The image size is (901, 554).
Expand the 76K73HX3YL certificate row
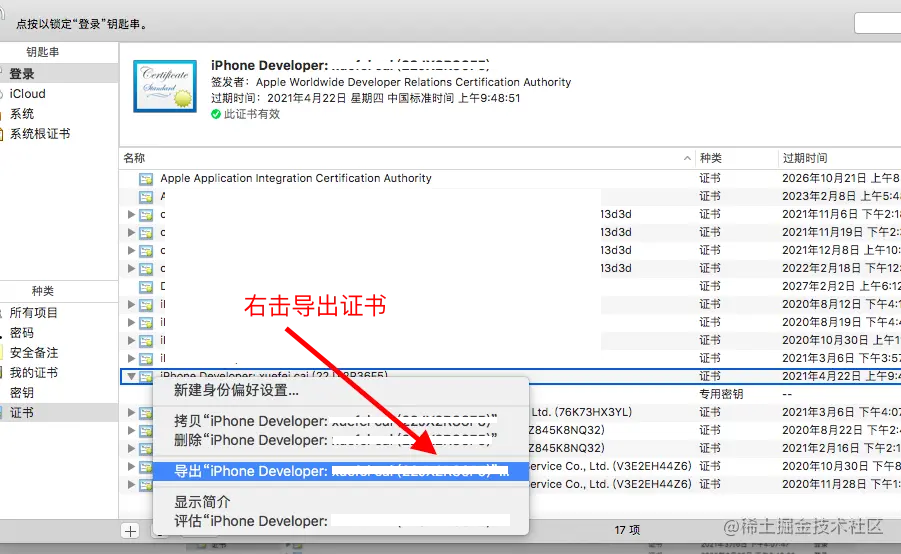(131, 413)
